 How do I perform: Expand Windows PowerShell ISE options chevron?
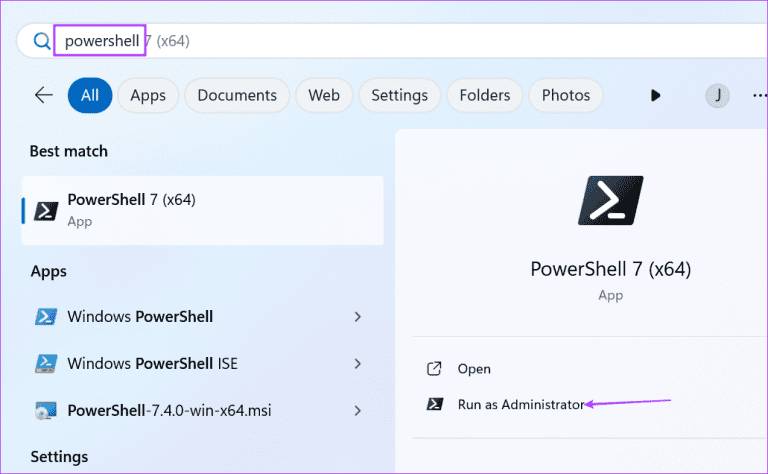point(357,363)
